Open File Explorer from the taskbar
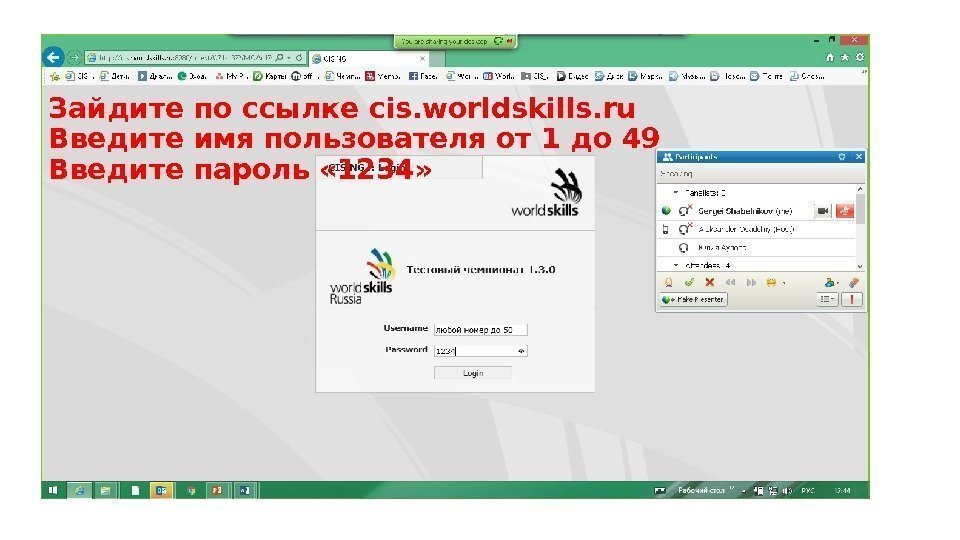 pos(105,490)
